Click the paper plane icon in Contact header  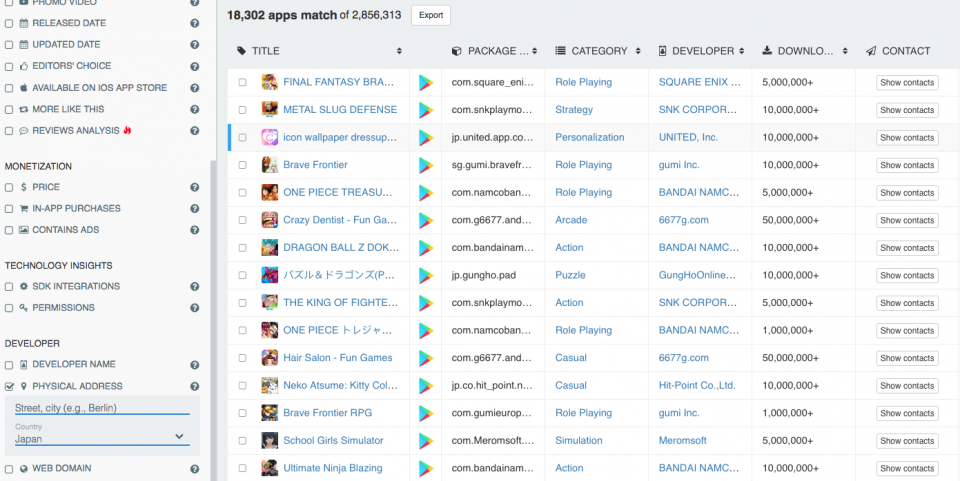(871, 51)
